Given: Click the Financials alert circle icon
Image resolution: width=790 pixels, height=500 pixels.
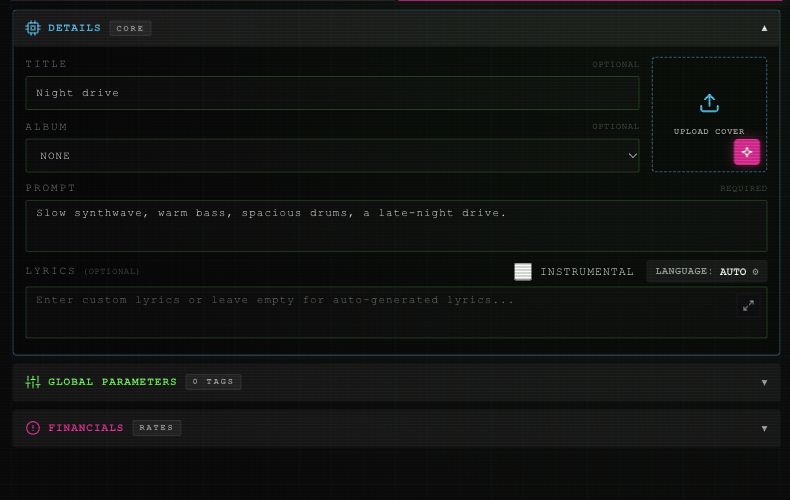Looking at the screenshot, I should click(33, 428).
